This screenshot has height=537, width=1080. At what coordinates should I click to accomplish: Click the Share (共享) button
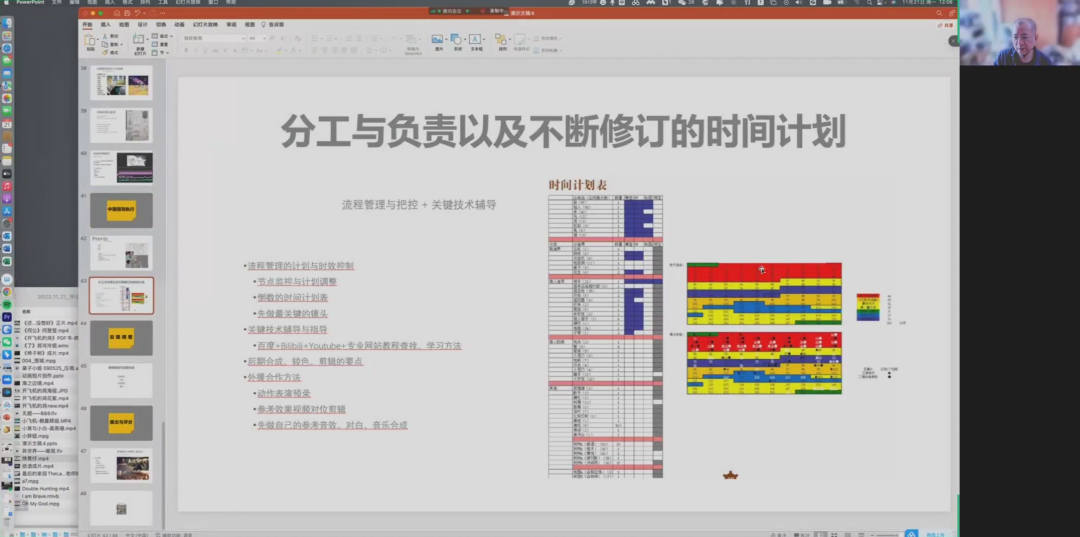coord(946,25)
